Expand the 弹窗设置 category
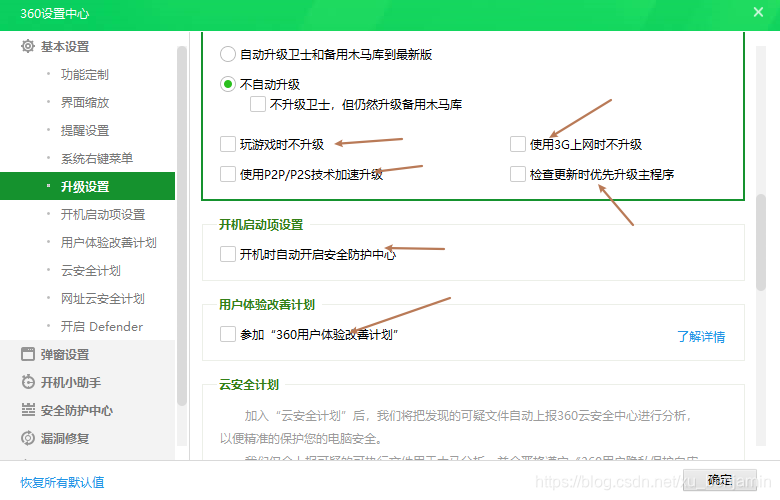 (x=65, y=355)
